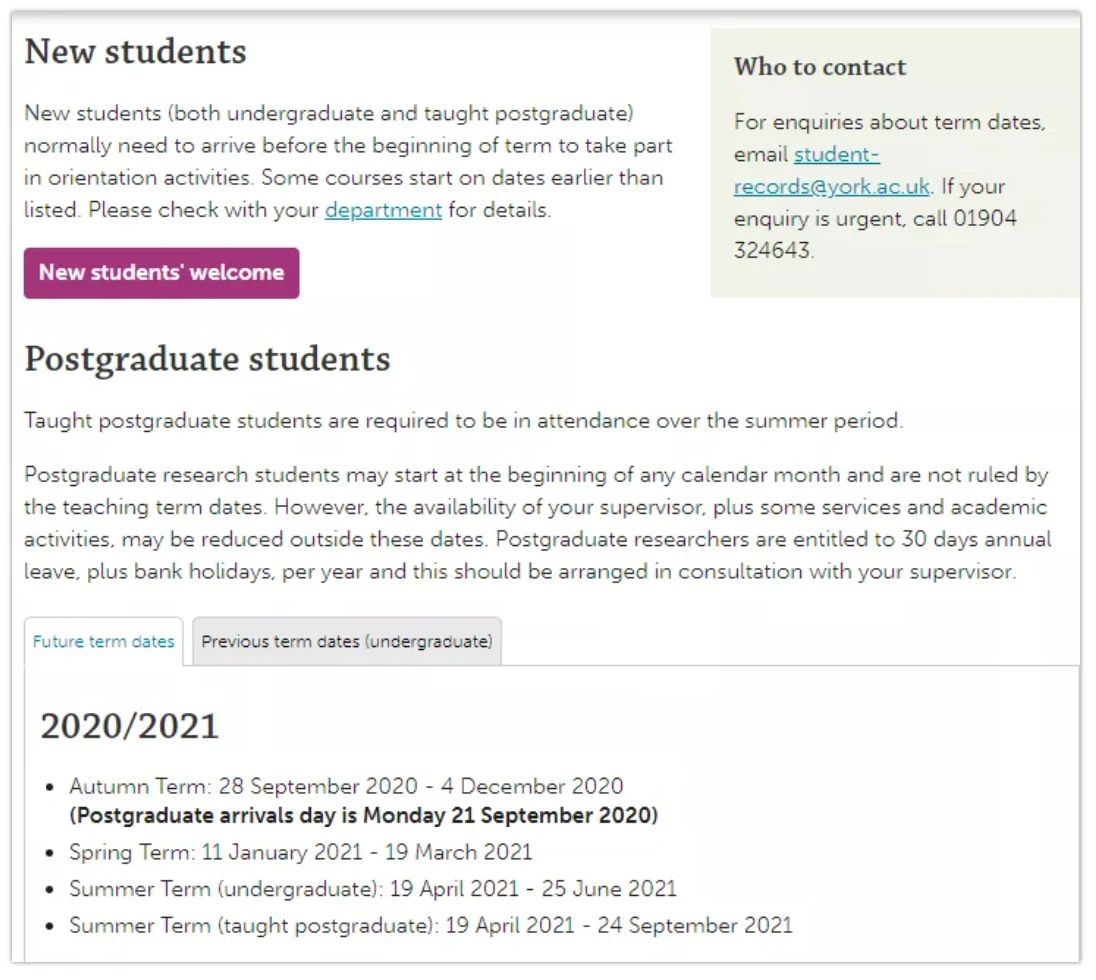Viewport: 1096px width, 980px height.
Task: Click the Summer Term (taught postgraduate) item
Action: pos(431,925)
